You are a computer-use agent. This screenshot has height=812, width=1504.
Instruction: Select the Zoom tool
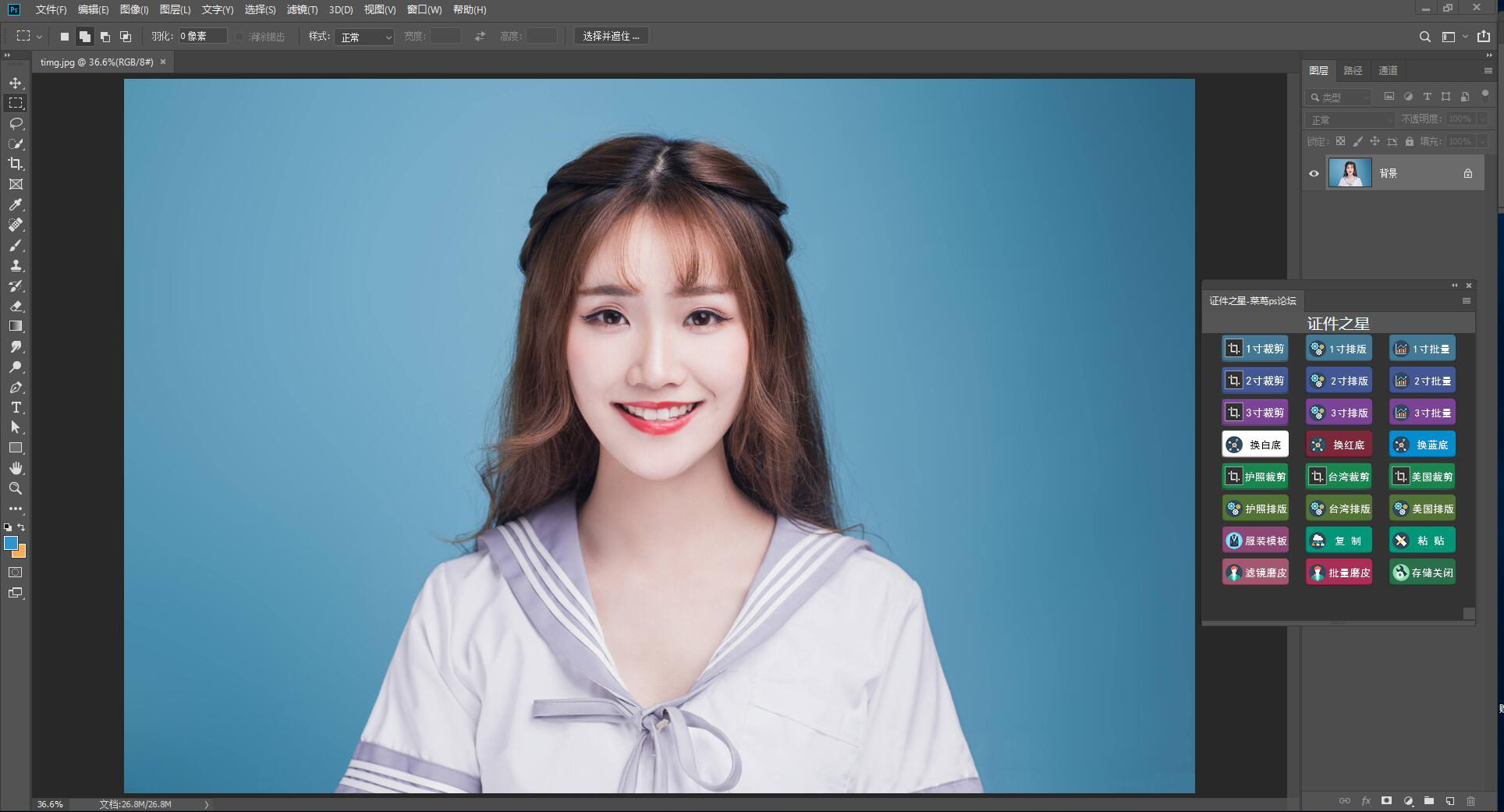pyautogui.click(x=16, y=488)
